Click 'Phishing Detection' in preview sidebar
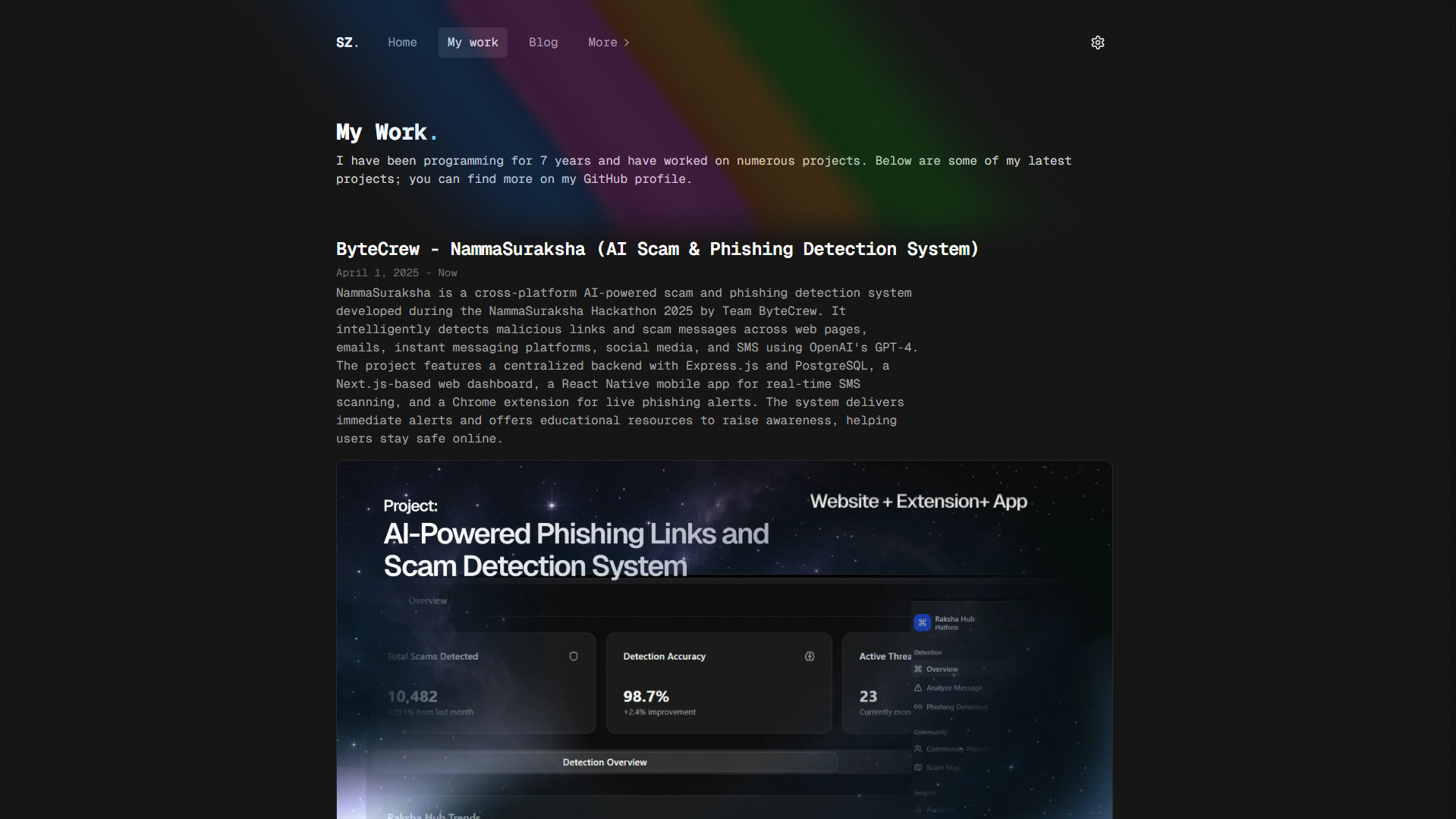 pos(951,707)
